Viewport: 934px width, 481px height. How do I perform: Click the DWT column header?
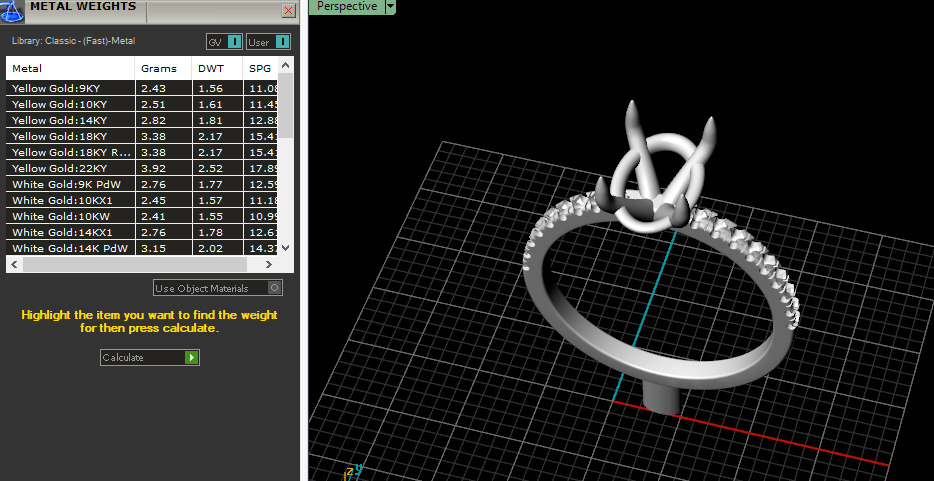tap(217, 68)
